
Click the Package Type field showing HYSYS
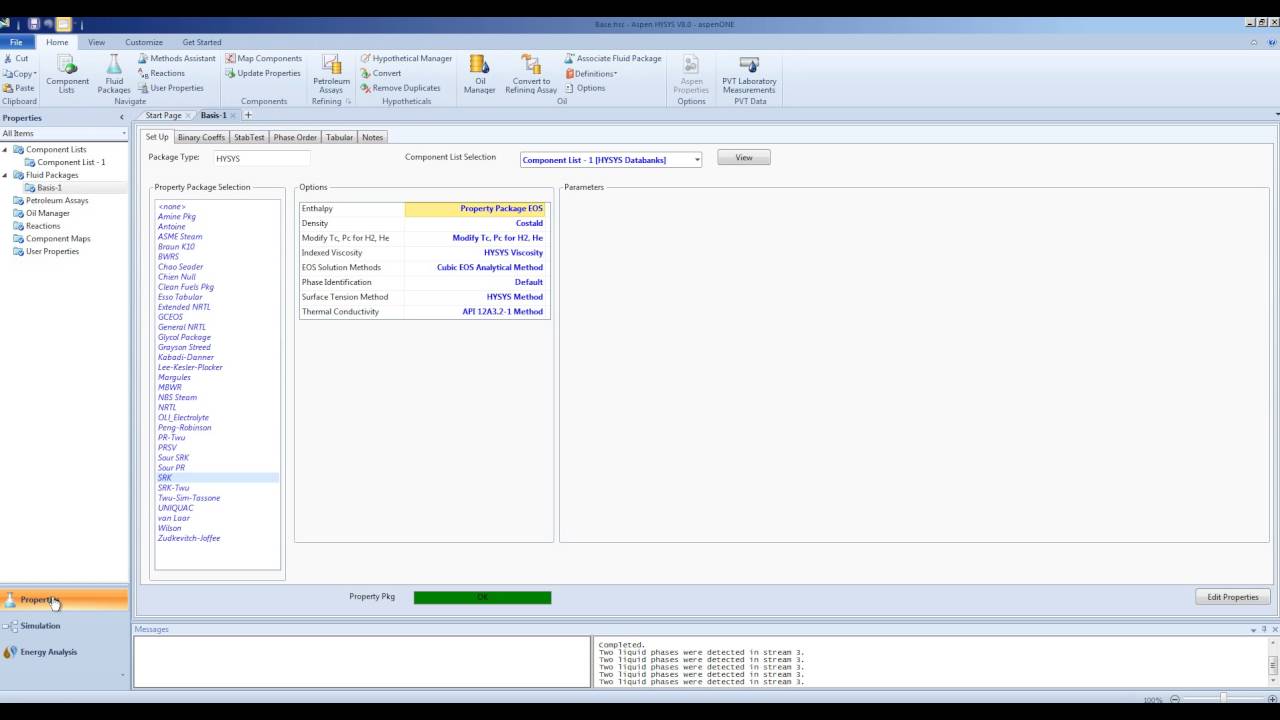click(x=261, y=158)
